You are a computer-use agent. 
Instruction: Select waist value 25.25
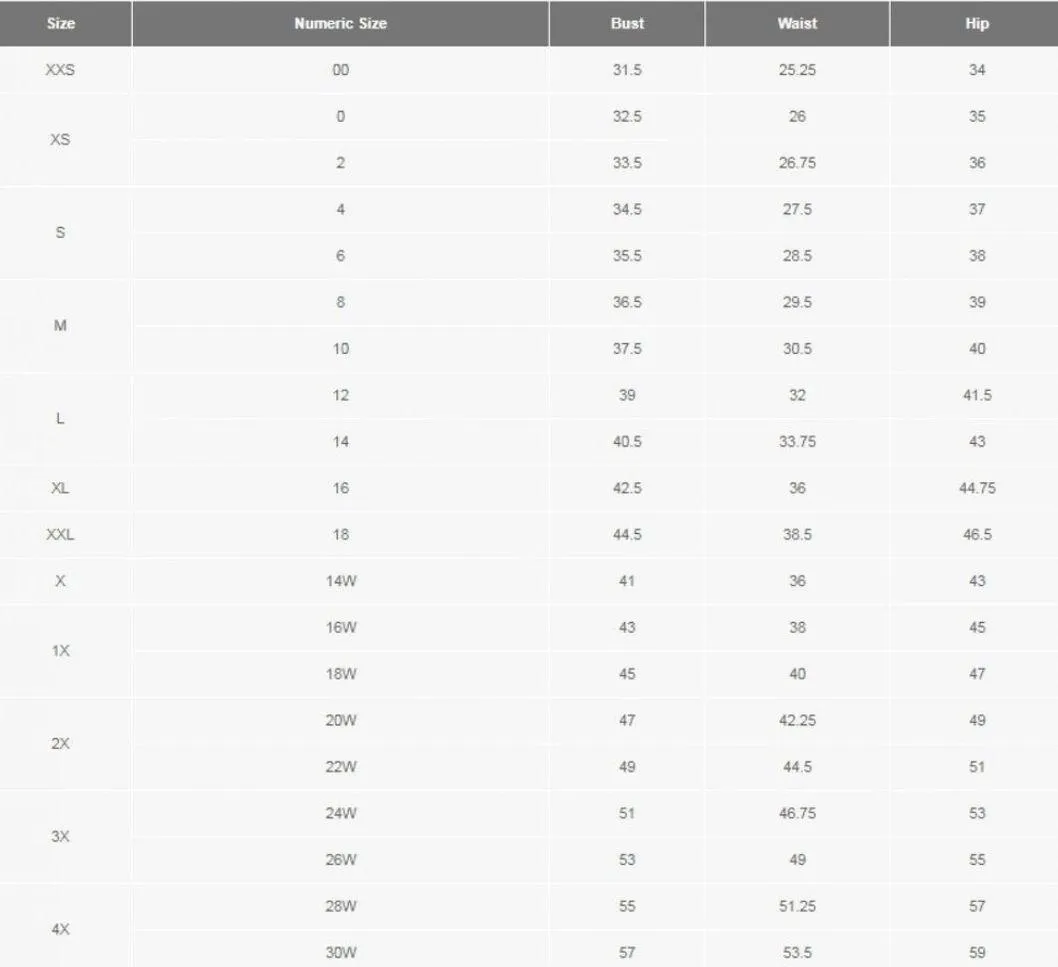[797, 70]
